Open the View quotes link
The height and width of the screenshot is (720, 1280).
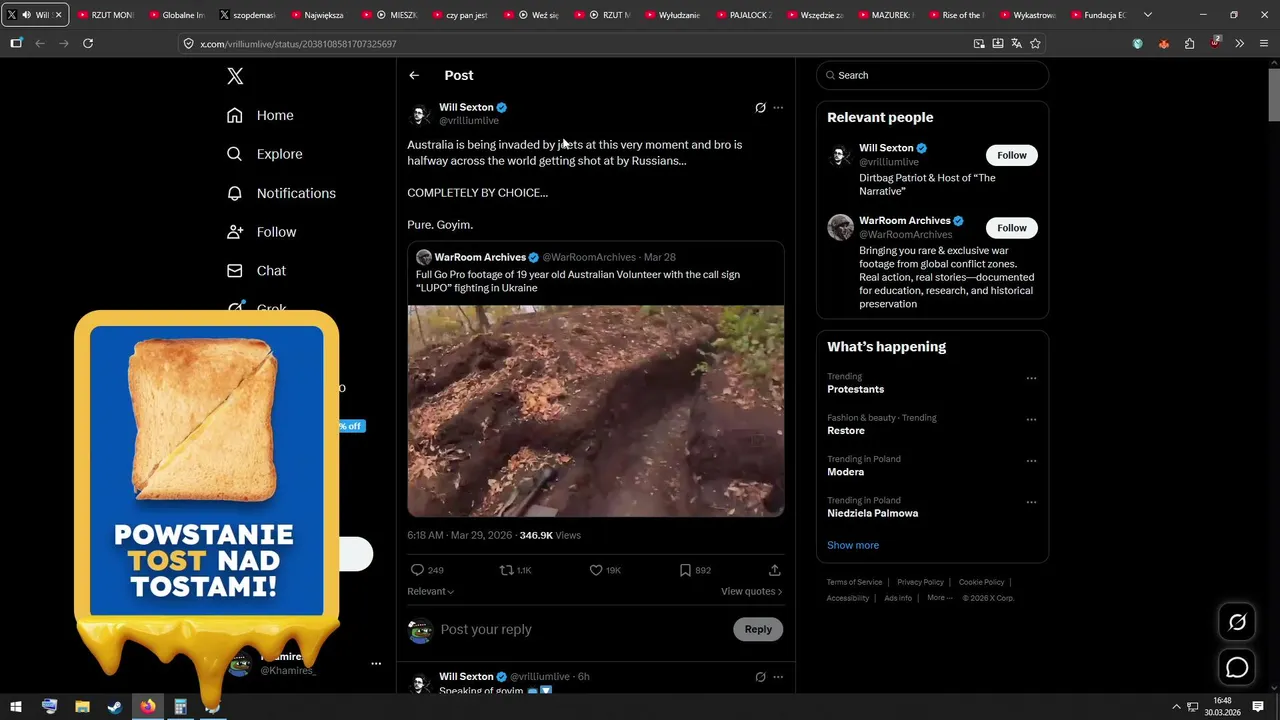(x=751, y=591)
